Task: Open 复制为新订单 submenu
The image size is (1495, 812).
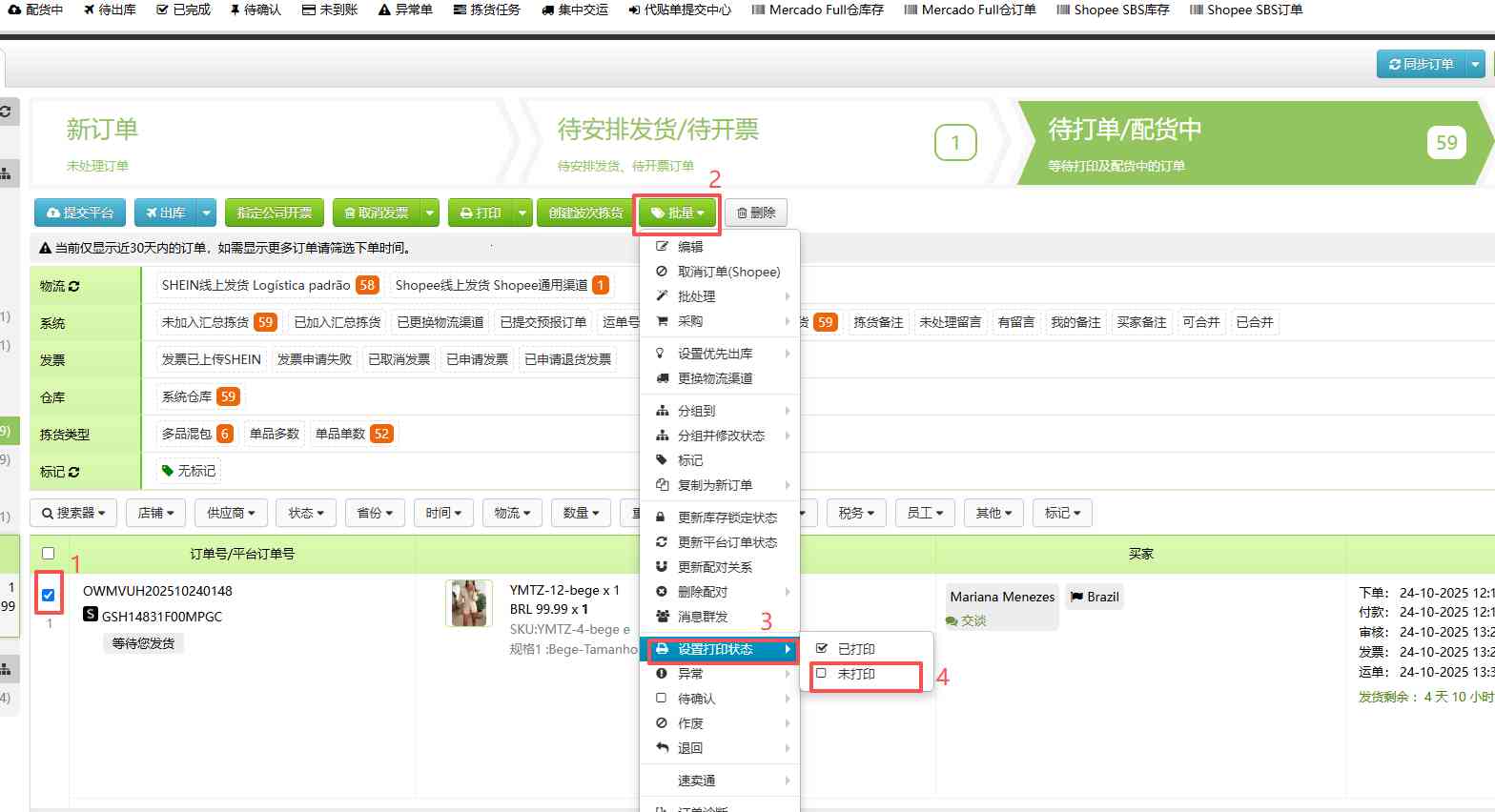Action: click(x=719, y=485)
